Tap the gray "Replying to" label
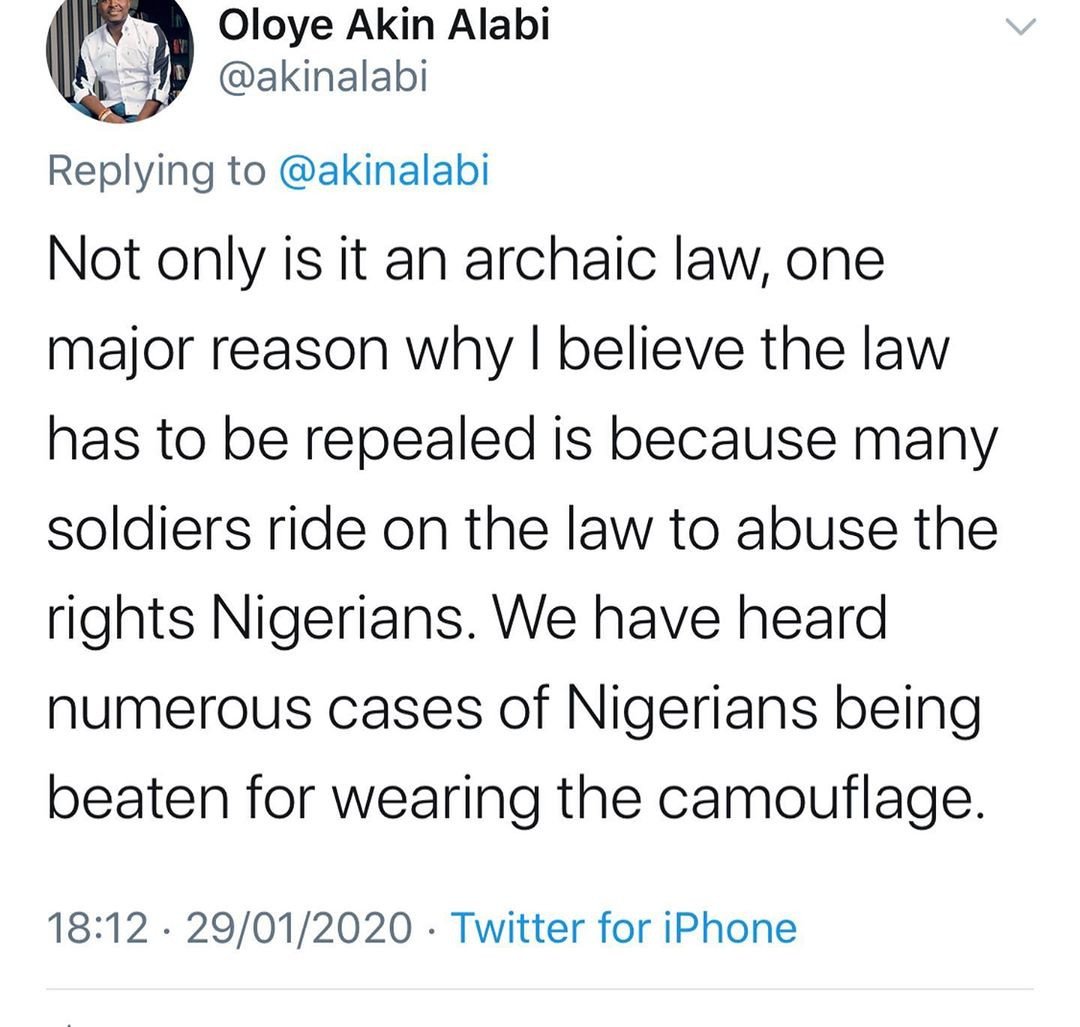The height and width of the screenshot is (1027, 1080). click(x=156, y=172)
